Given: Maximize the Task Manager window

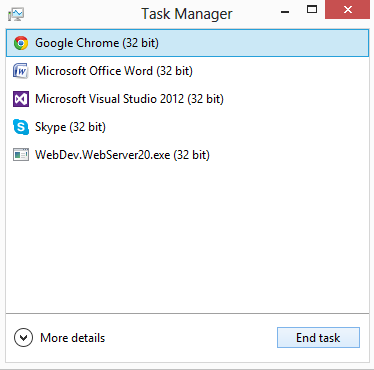Looking at the screenshot, I should [x=312, y=10].
